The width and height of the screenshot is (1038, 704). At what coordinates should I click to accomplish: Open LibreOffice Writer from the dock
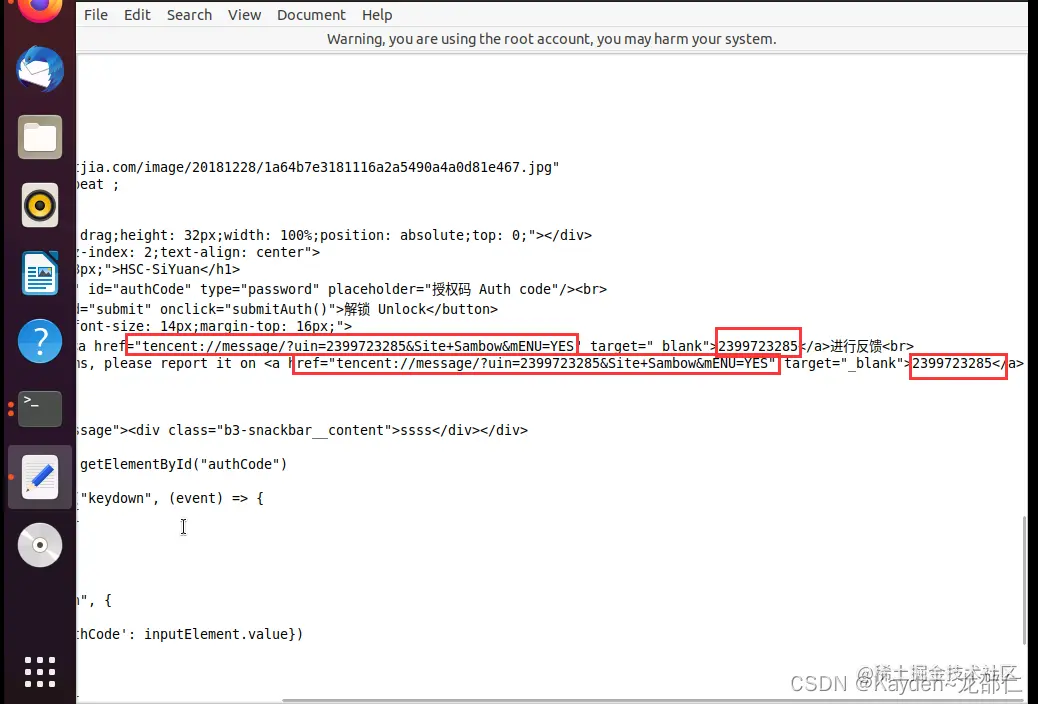click(x=40, y=273)
